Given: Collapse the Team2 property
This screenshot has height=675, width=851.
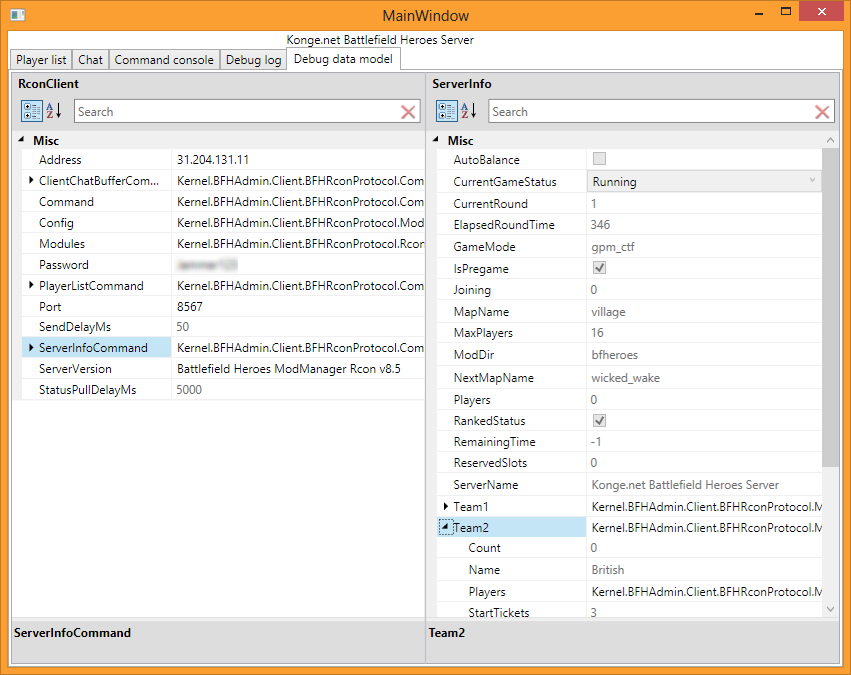Looking at the screenshot, I should 446,527.
